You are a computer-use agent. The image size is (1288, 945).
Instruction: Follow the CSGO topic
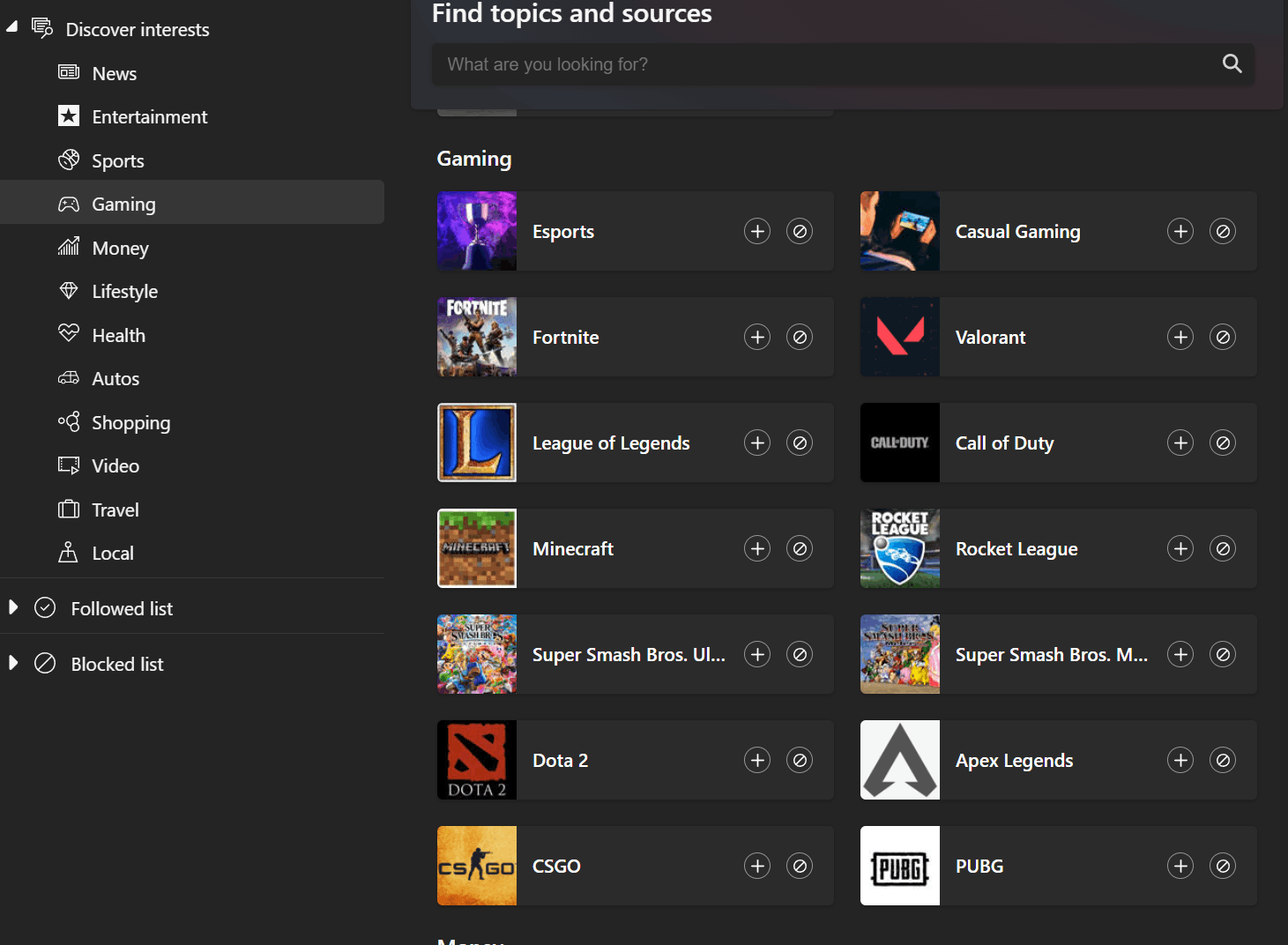(x=757, y=866)
